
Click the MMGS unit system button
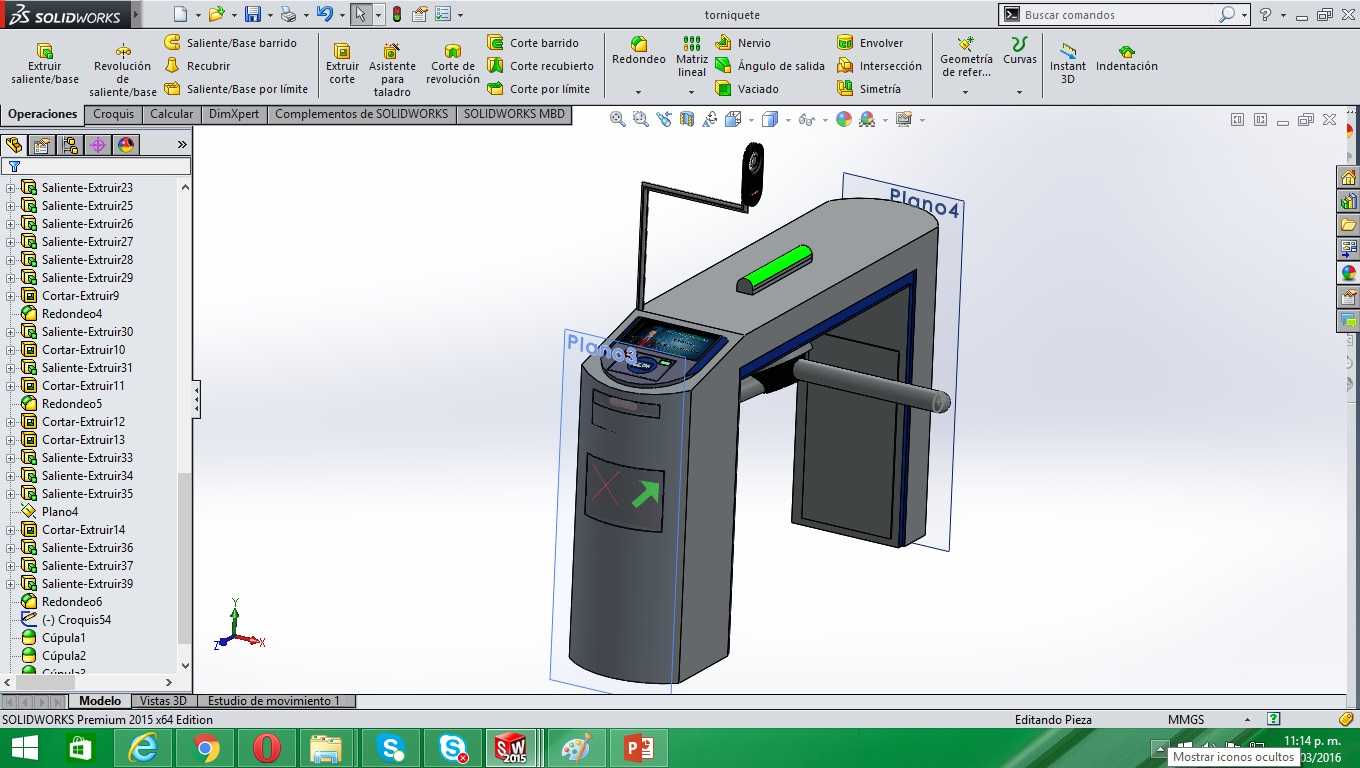tap(1186, 719)
